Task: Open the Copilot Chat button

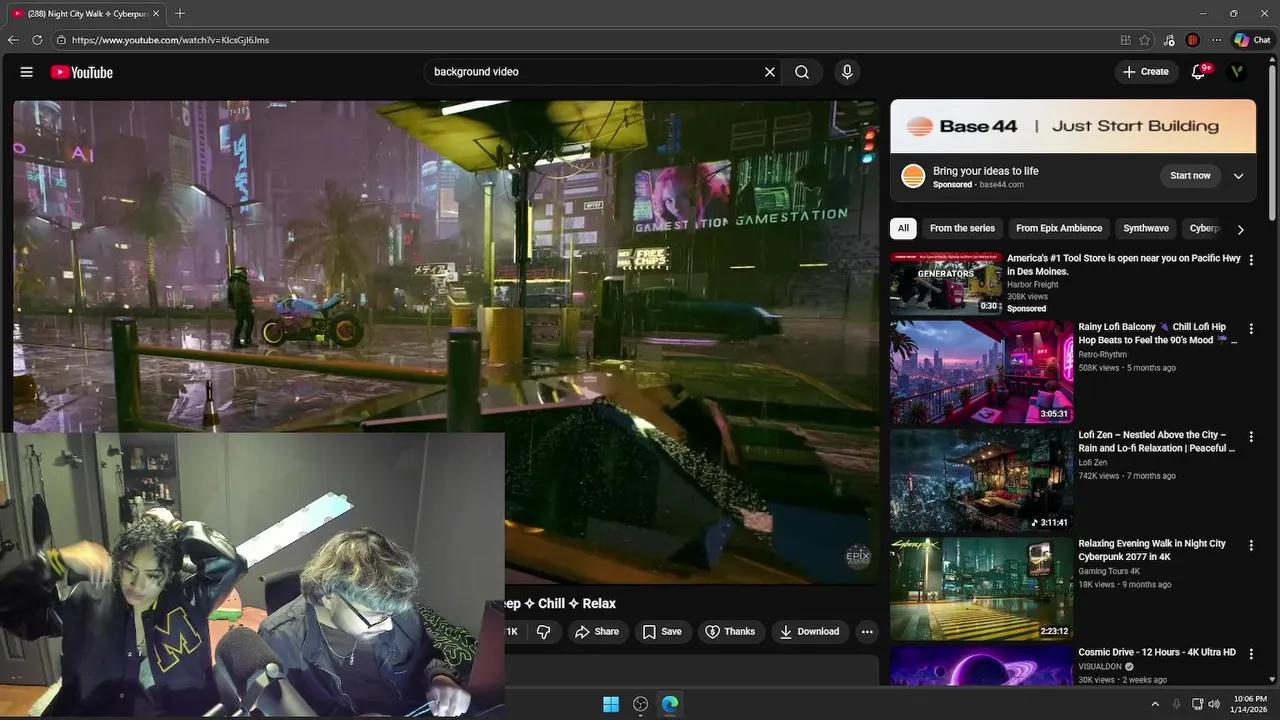Action: coord(1252,40)
